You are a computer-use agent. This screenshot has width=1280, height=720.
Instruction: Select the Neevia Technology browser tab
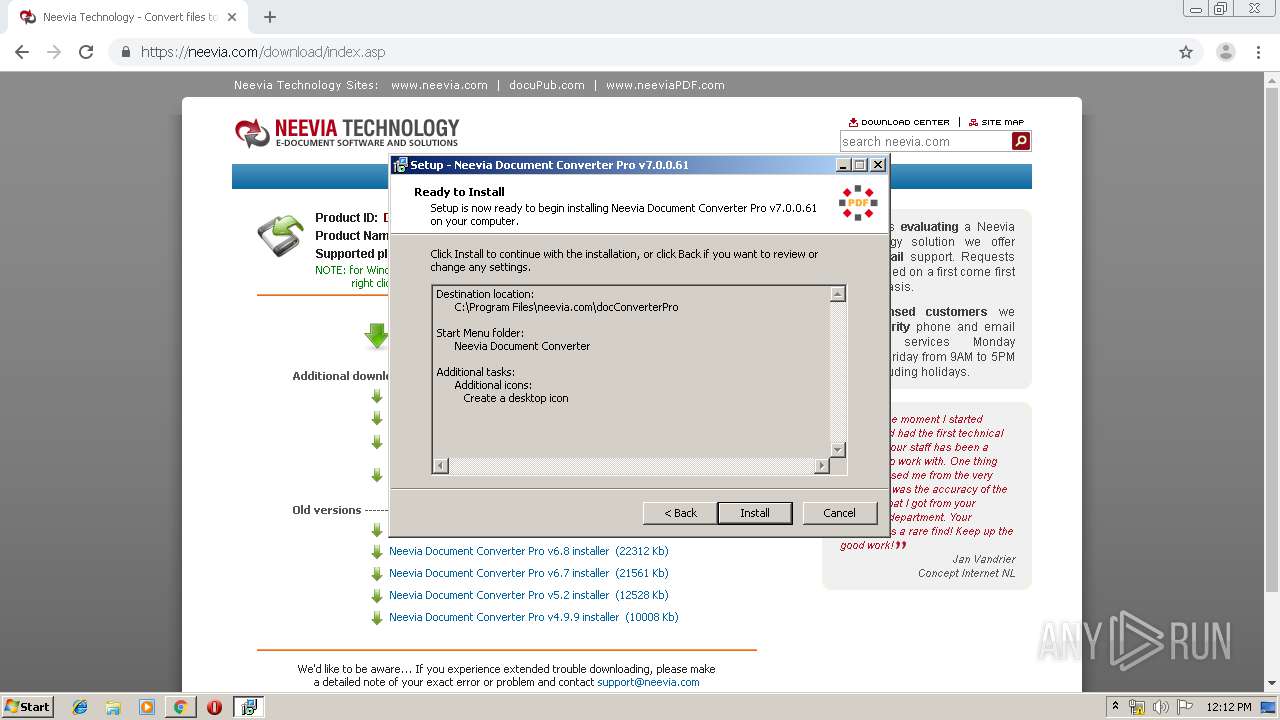(128, 17)
